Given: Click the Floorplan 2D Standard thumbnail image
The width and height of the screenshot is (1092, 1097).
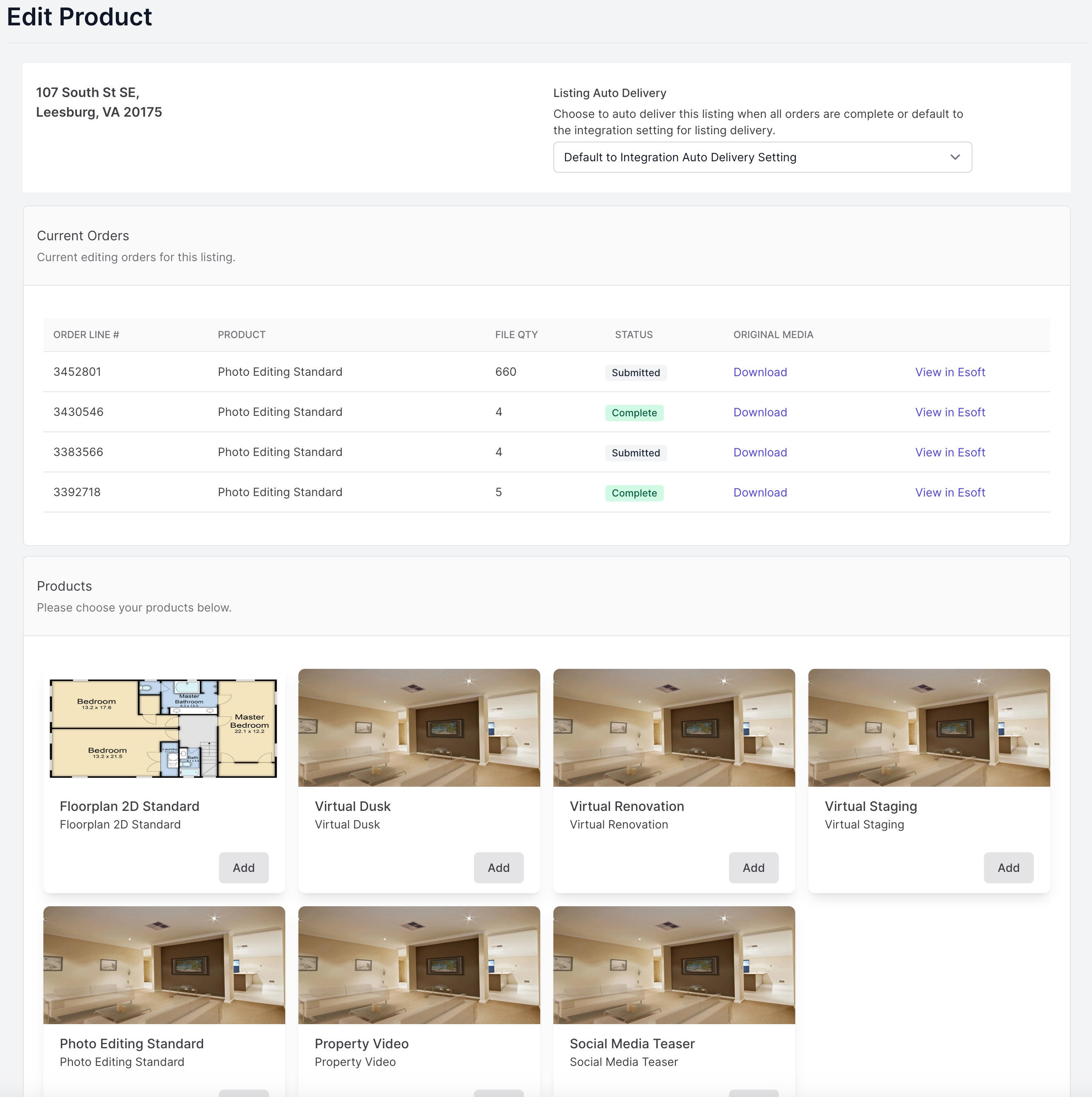Looking at the screenshot, I should click(x=164, y=728).
